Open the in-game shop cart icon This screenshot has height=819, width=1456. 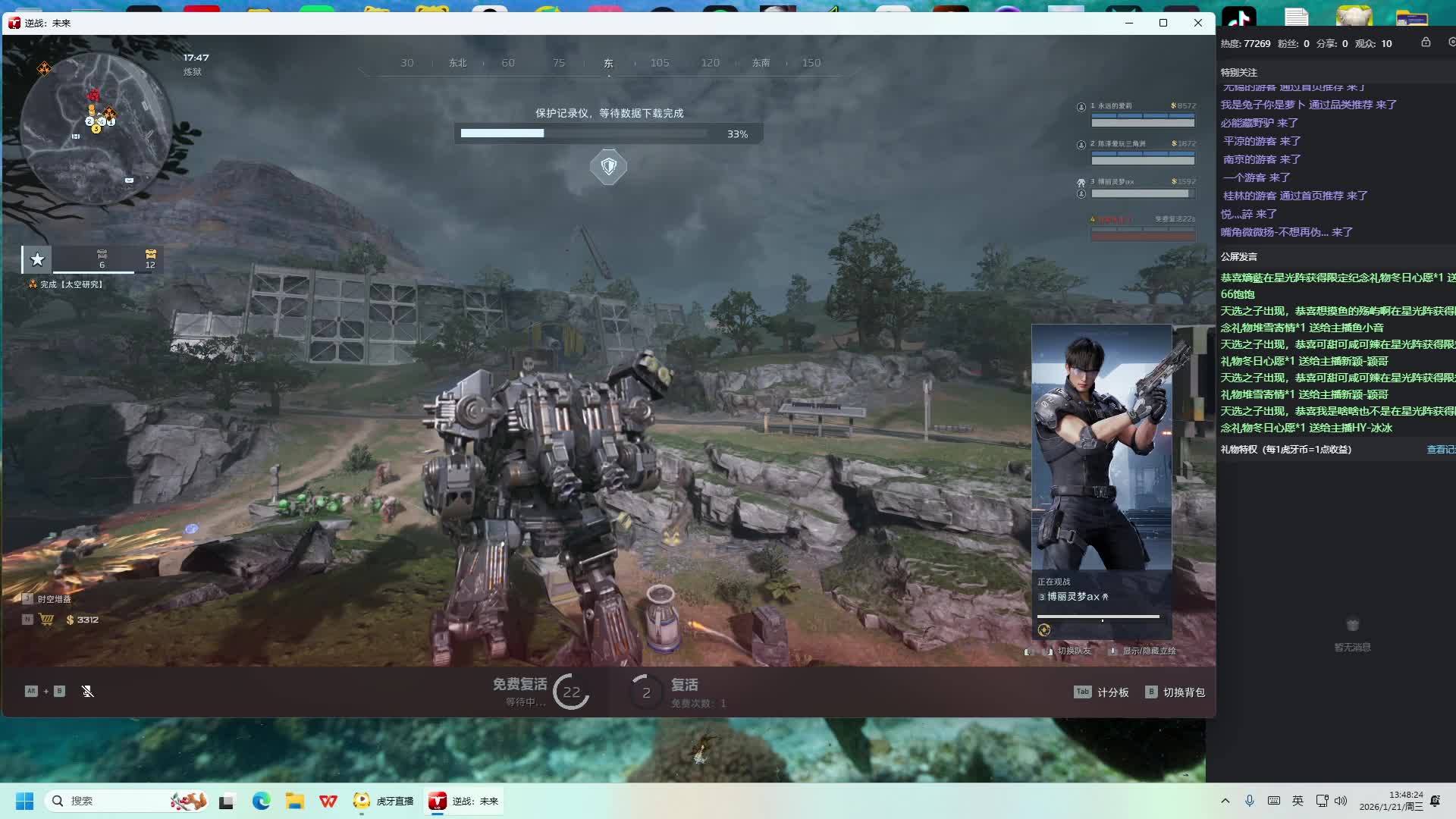tap(47, 620)
